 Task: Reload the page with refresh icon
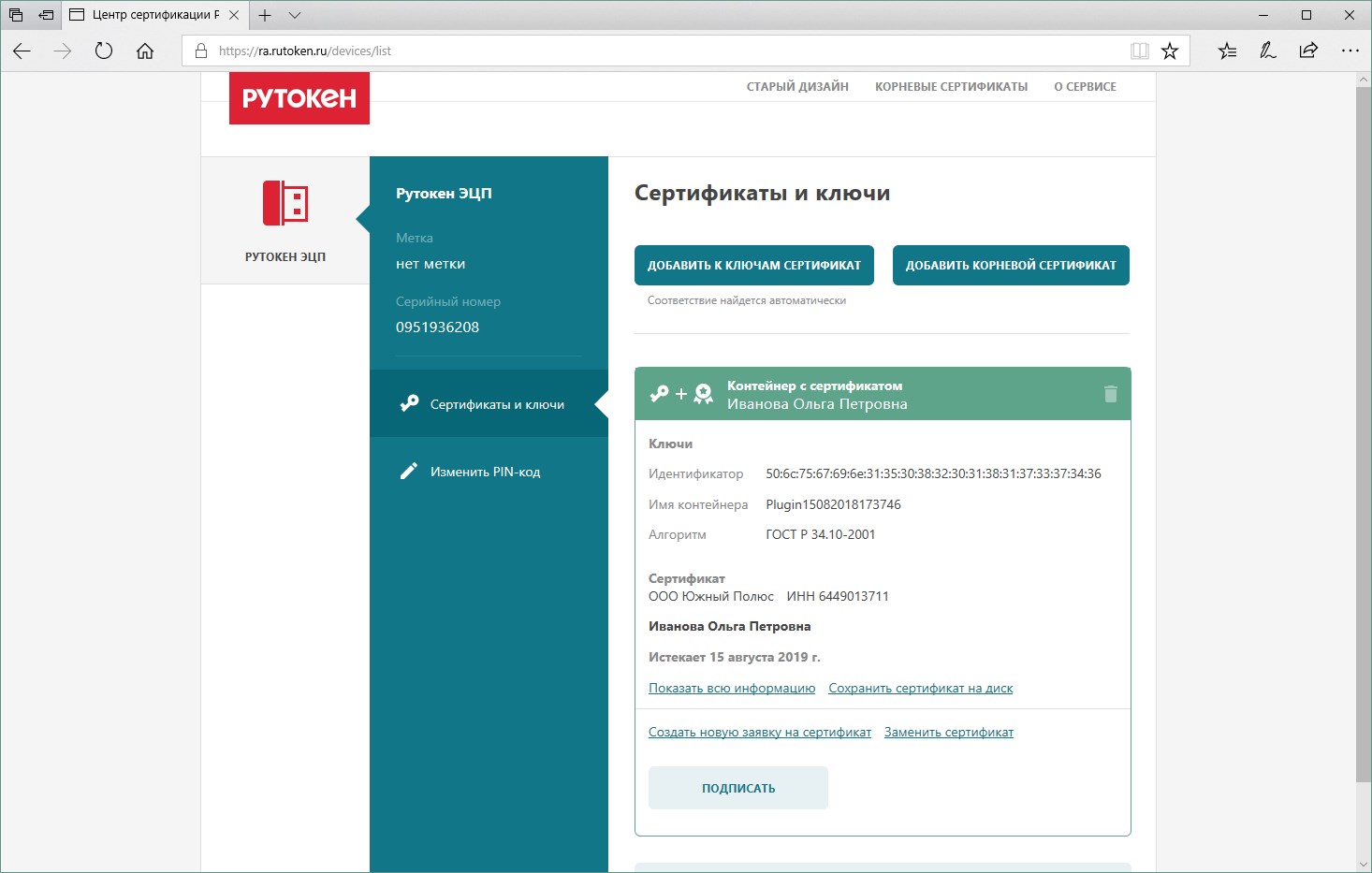click(104, 51)
